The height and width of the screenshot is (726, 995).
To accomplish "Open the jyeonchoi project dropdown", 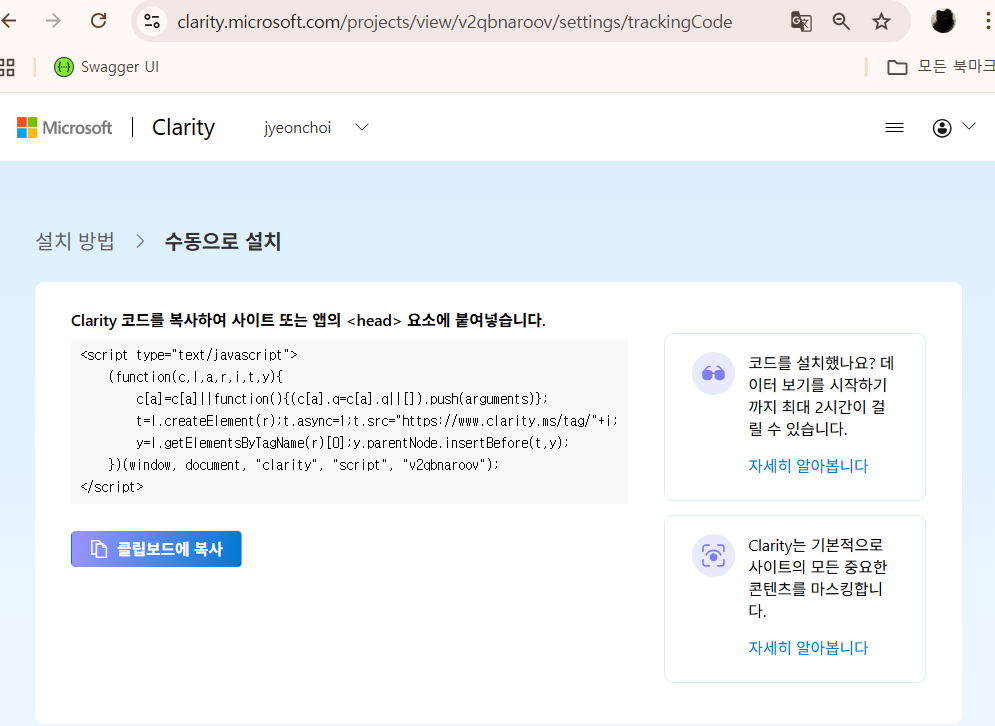I will pos(316,128).
